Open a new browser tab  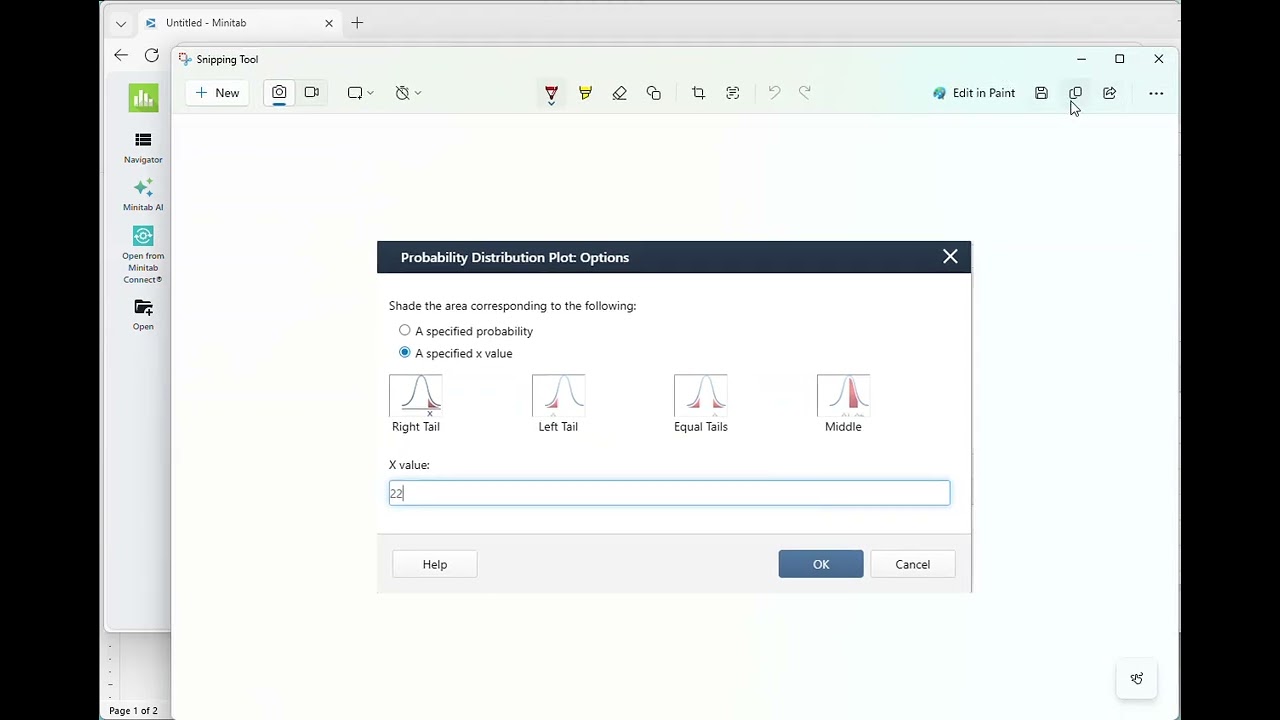[x=357, y=23]
